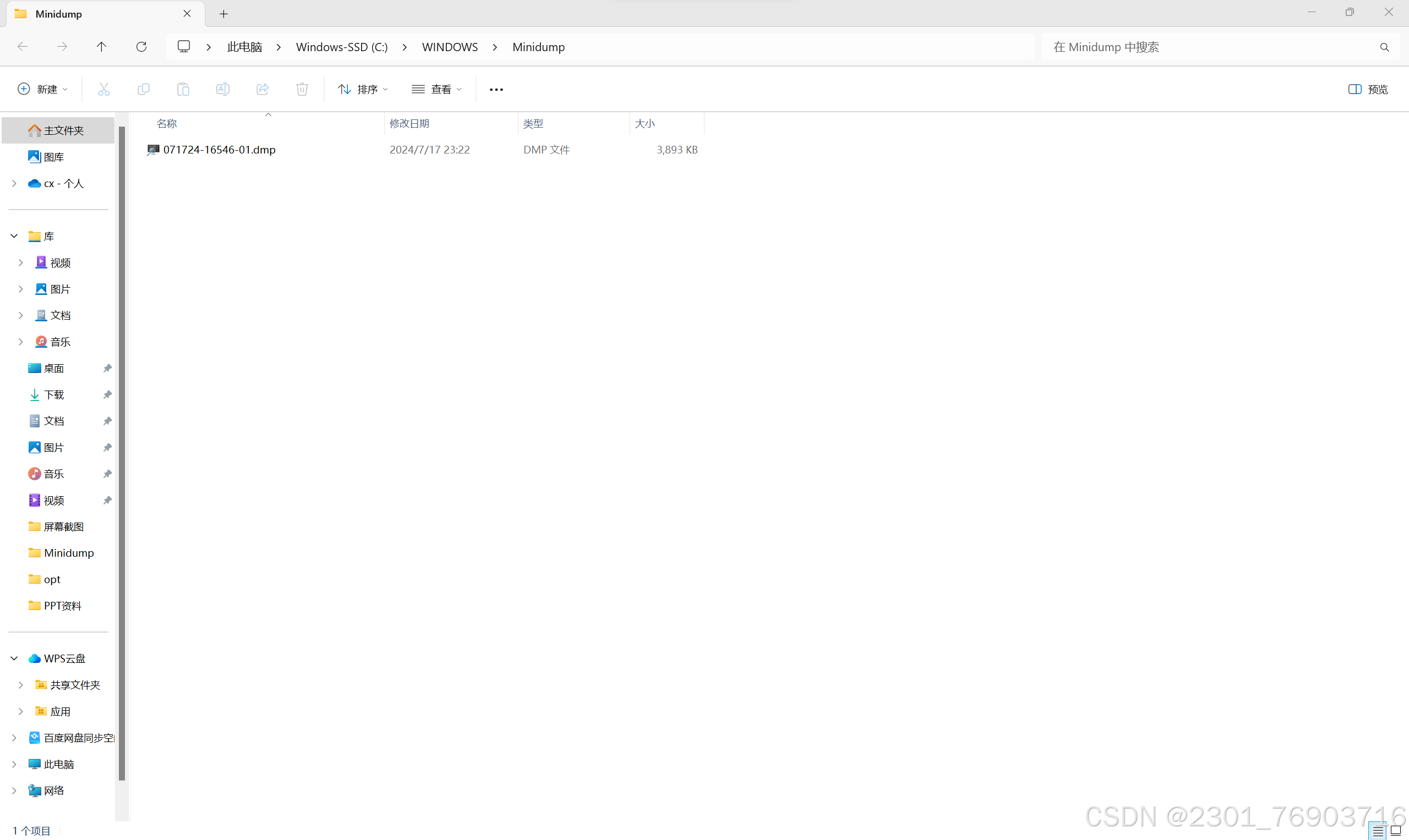The width and height of the screenshot is (1409, 840).
Task: Click the Delete trash can icon
Action: [x=302, y=89]
